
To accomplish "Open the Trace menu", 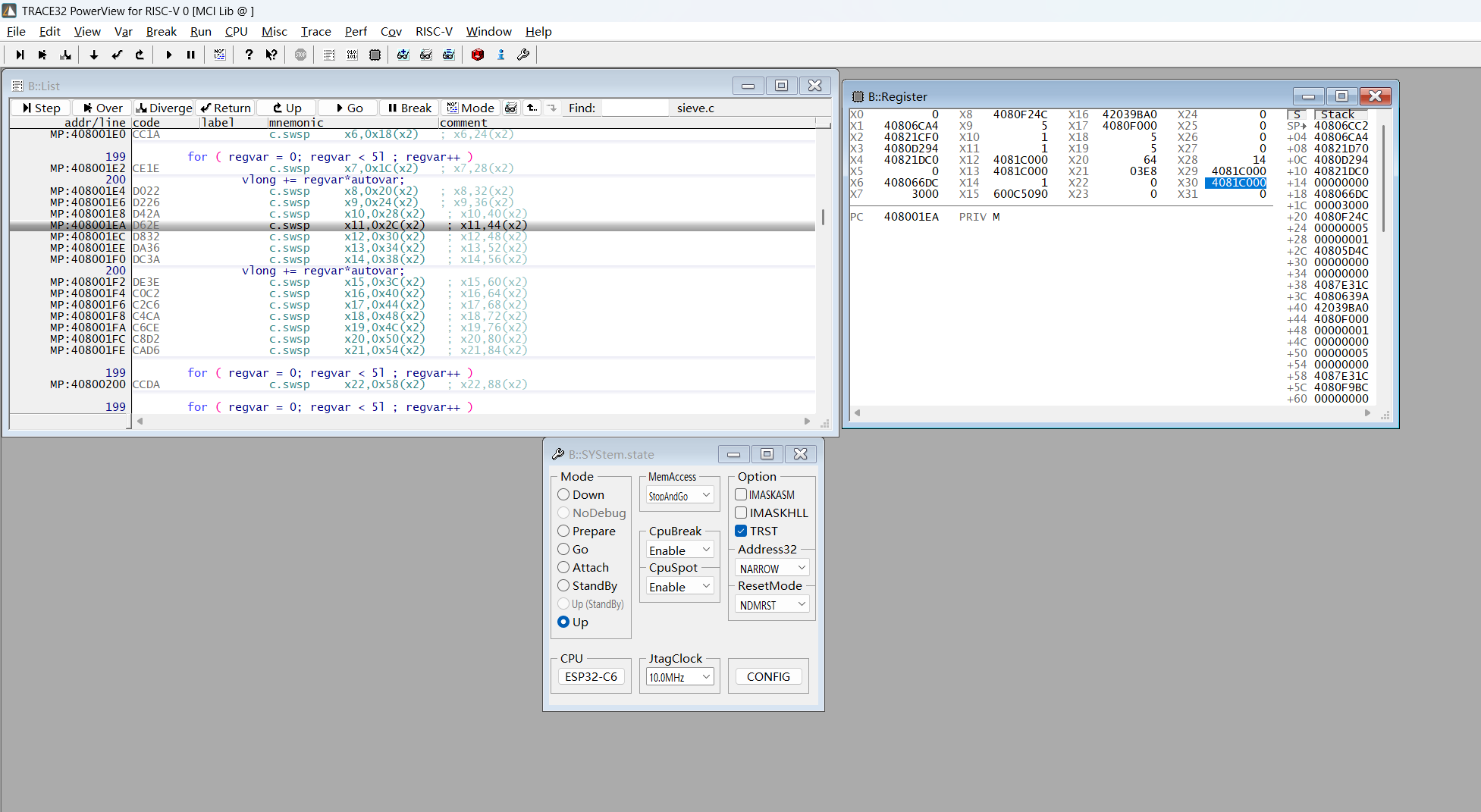I will [315, 32].
